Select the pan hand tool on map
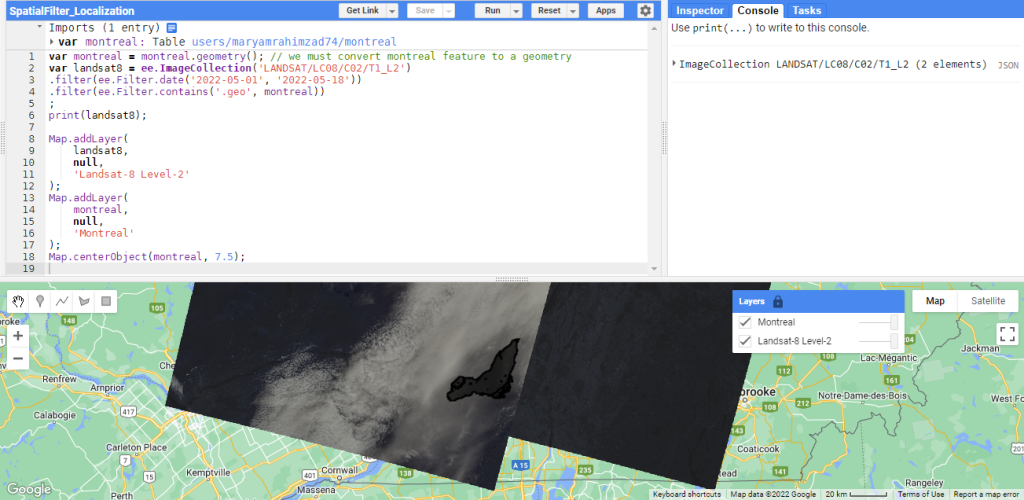 [x=17, y=300]
